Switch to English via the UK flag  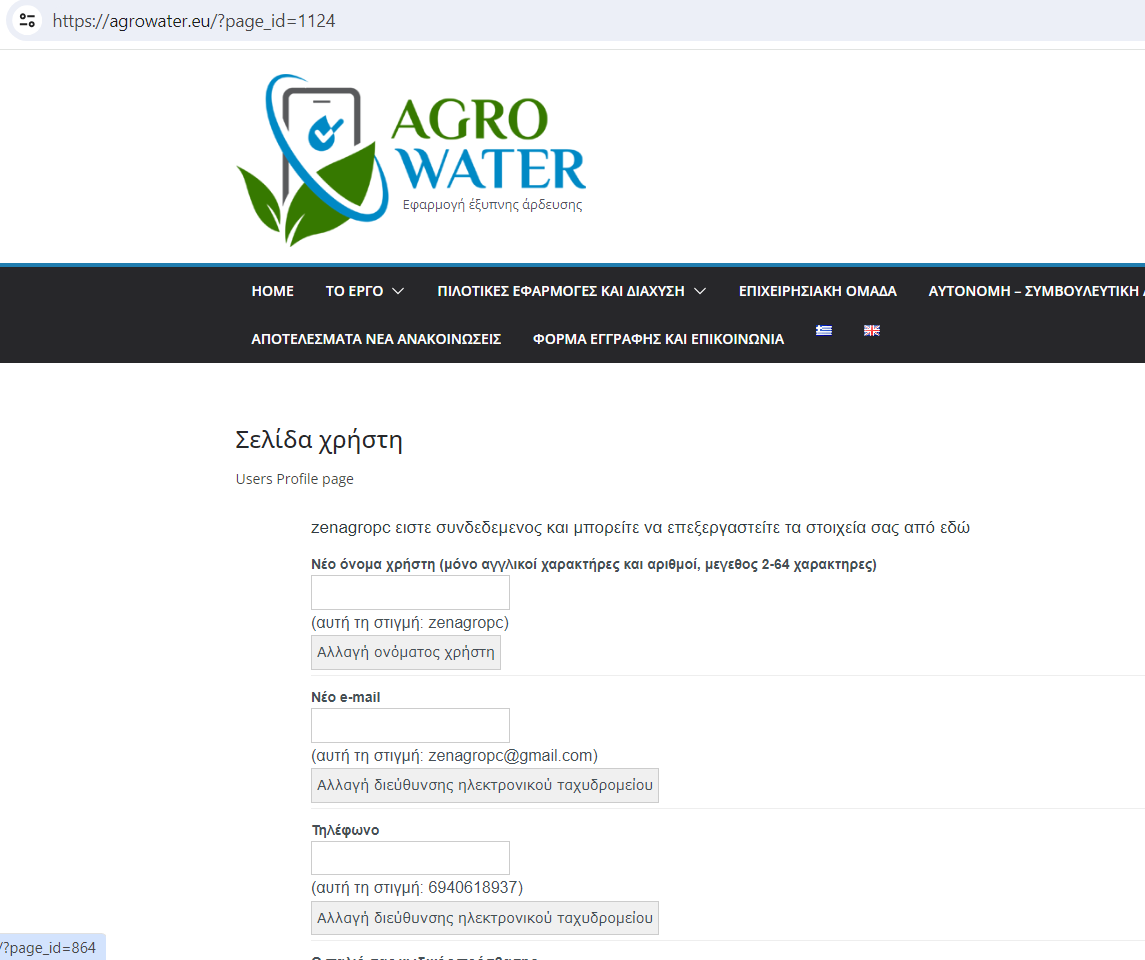tap(872, 331)
